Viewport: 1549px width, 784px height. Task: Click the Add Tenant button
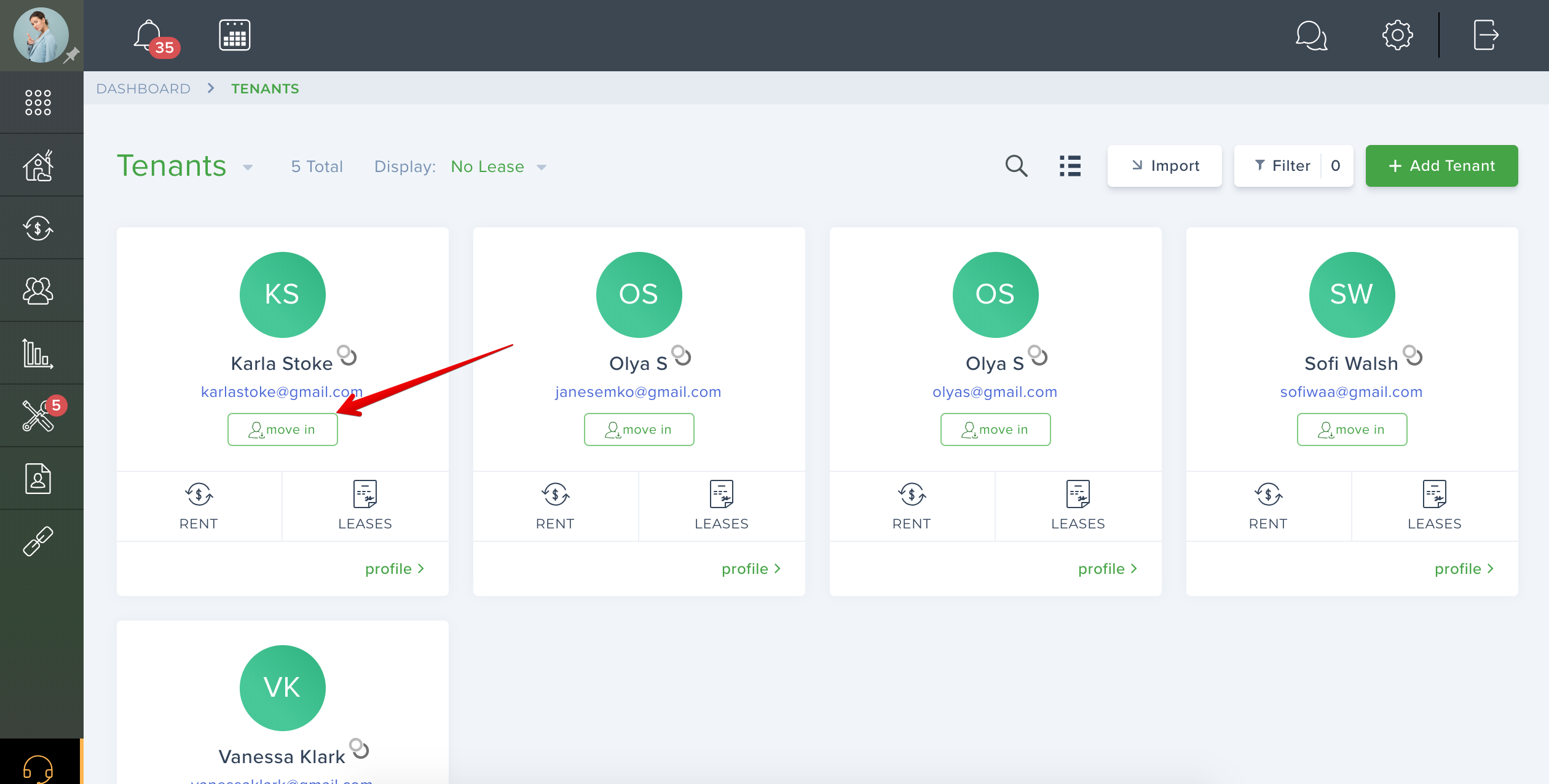point(1442,166)
